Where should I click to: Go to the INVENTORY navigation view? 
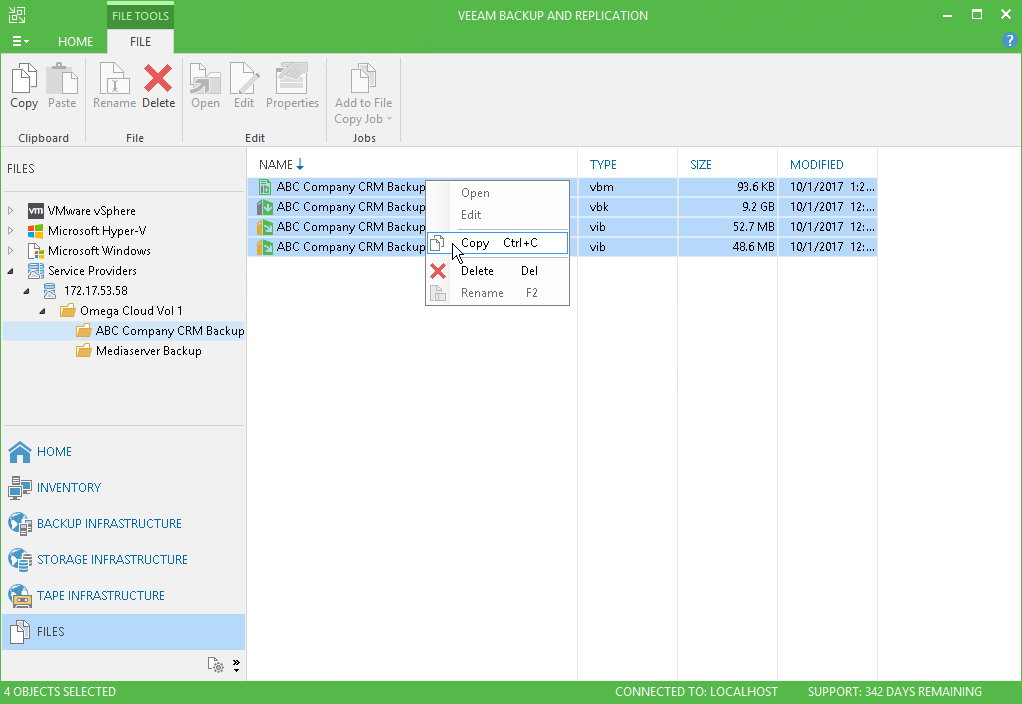[69, 488]
